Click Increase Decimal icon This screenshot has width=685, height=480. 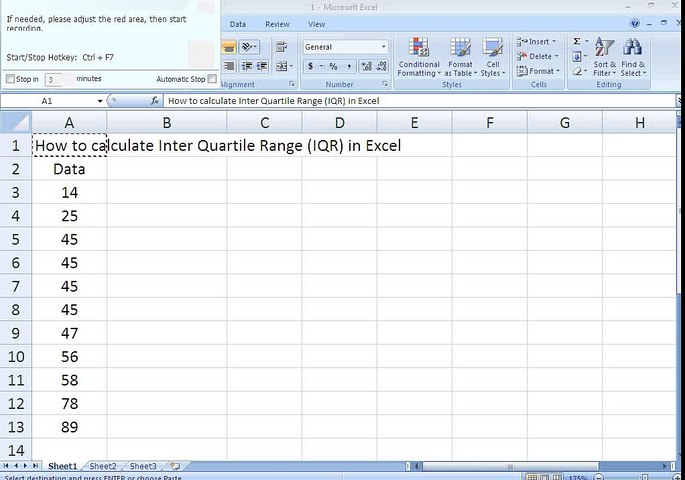point(366,66)
